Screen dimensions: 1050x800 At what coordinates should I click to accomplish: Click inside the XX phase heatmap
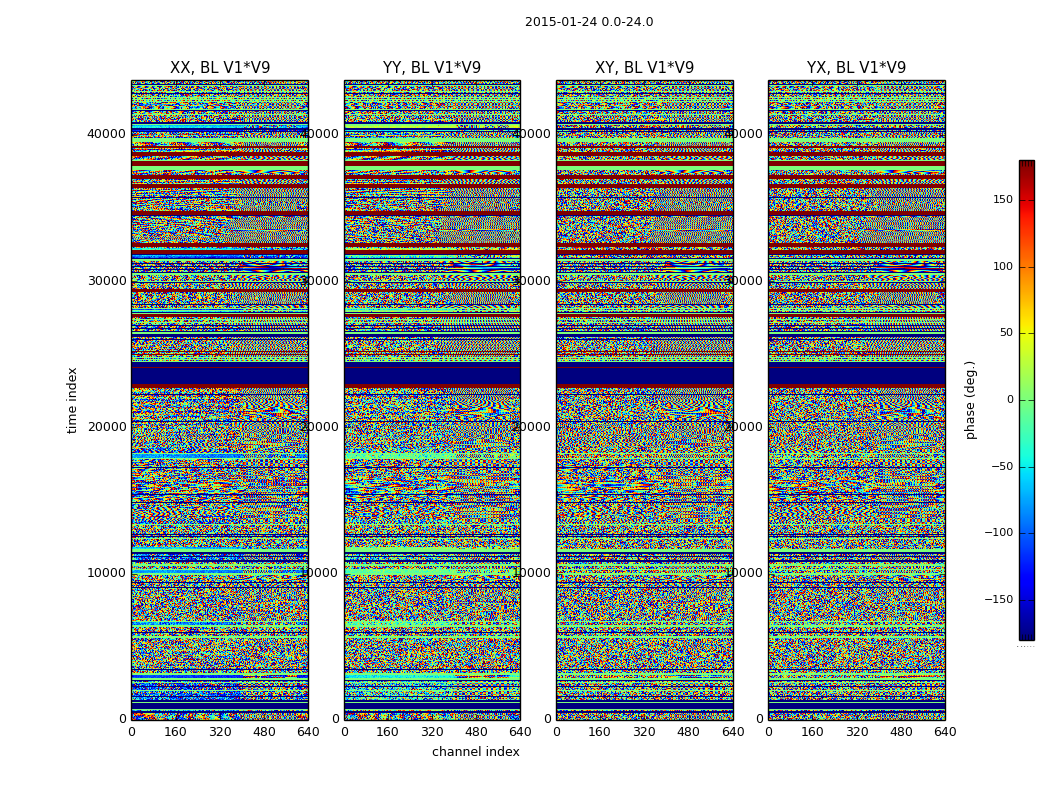tap(220, 400)
